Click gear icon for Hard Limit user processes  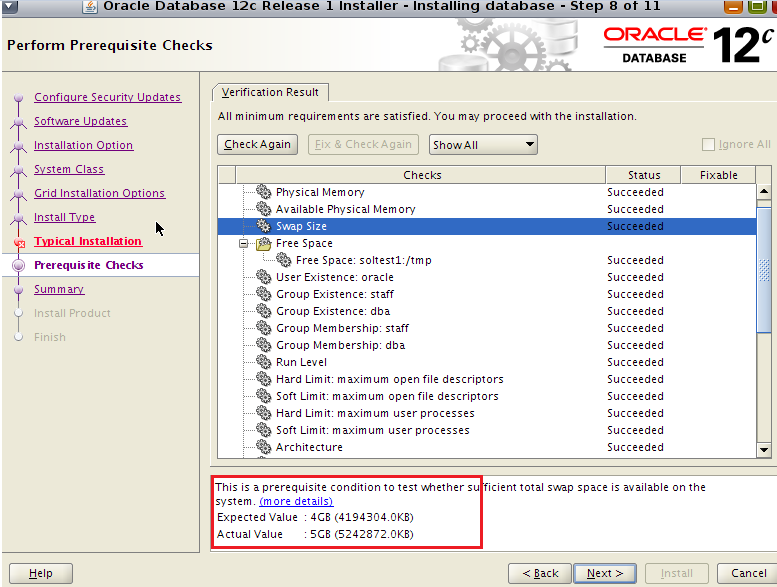pyautogui.click(x=264, y=413)
